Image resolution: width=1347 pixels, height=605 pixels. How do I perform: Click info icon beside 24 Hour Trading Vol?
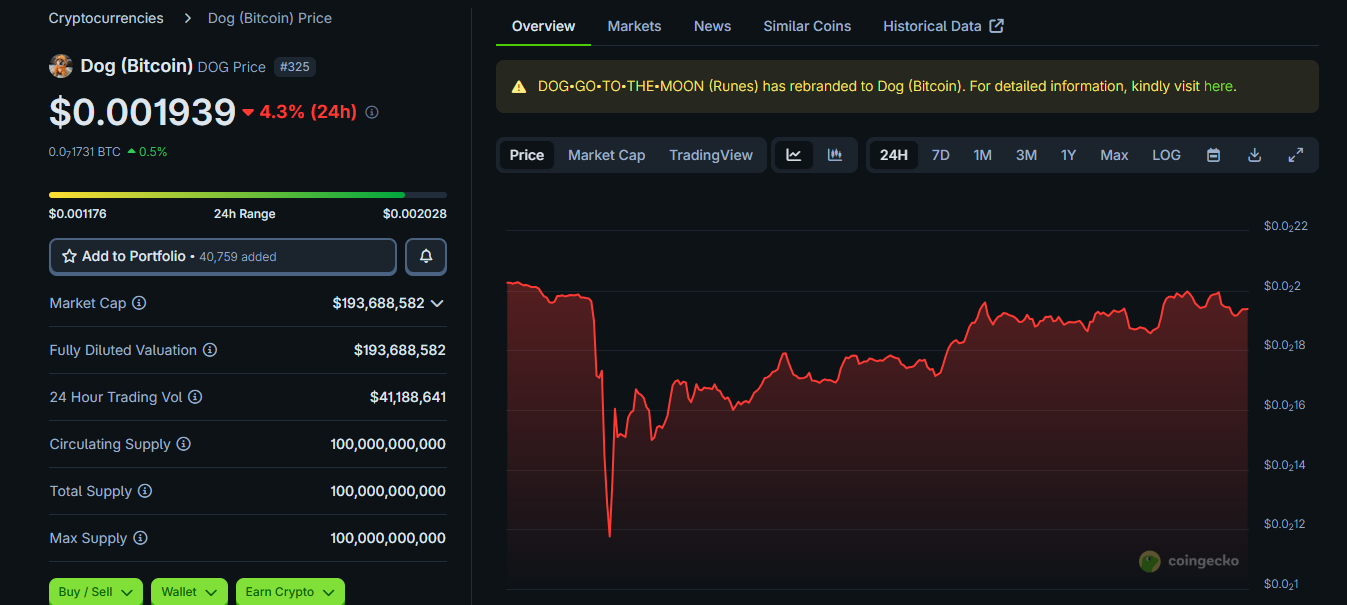coord(195,397)
